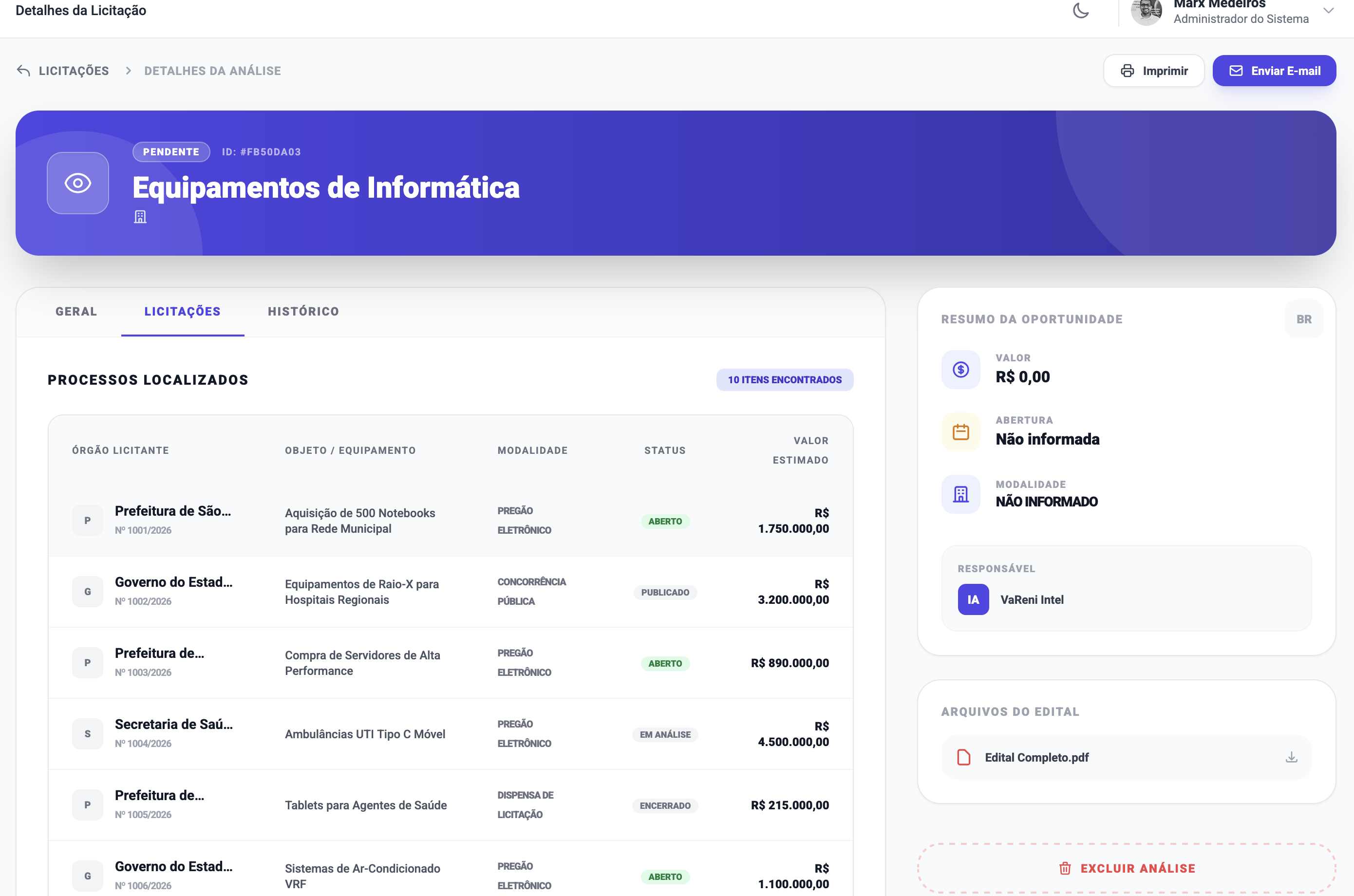
Task: Click the BR badge in Resumo card
Action: click(x=1304, y=319)
